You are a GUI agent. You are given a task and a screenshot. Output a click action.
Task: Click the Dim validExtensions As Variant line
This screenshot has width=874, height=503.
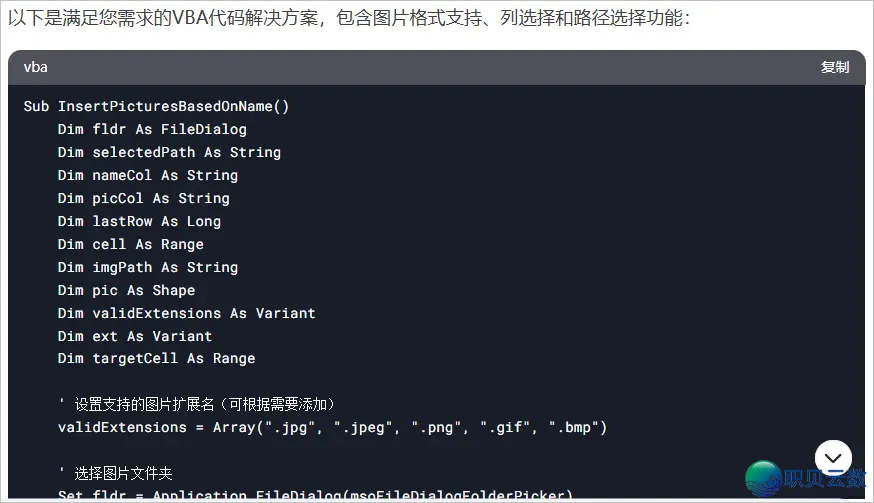(x=187, y=313)
